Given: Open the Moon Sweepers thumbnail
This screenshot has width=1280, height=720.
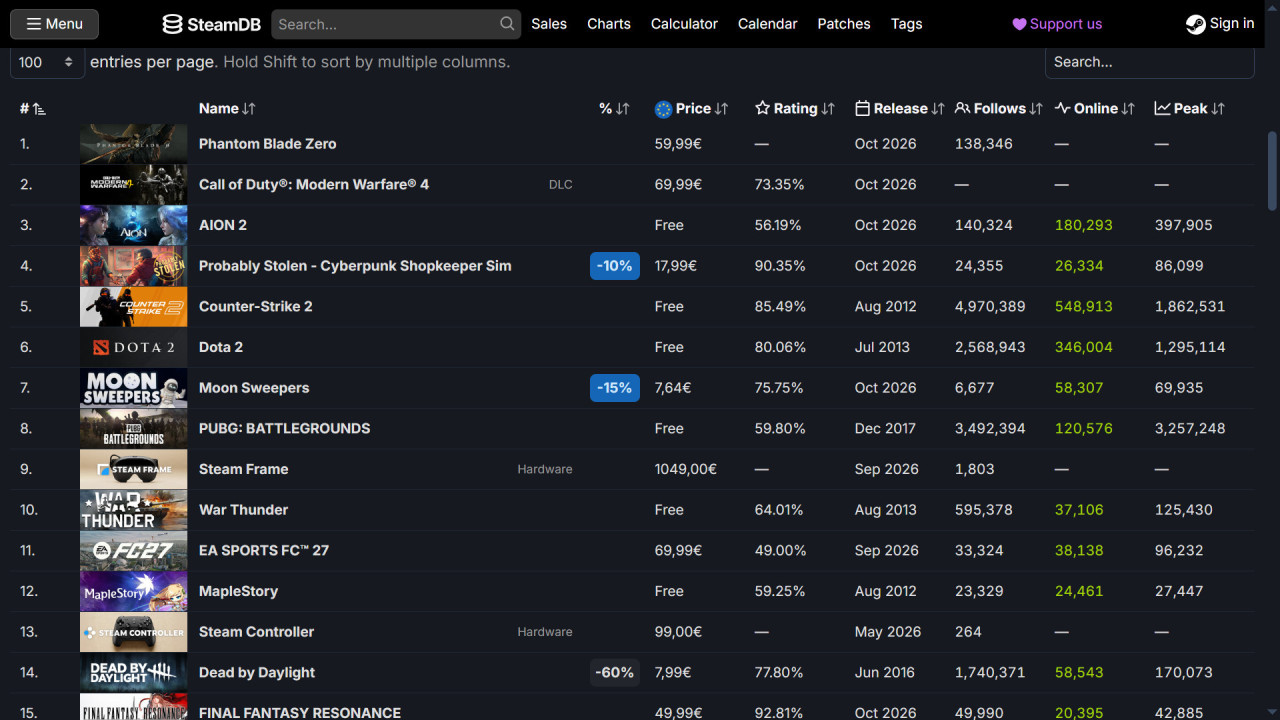Looking at the screenshot, I should [133, 388].
